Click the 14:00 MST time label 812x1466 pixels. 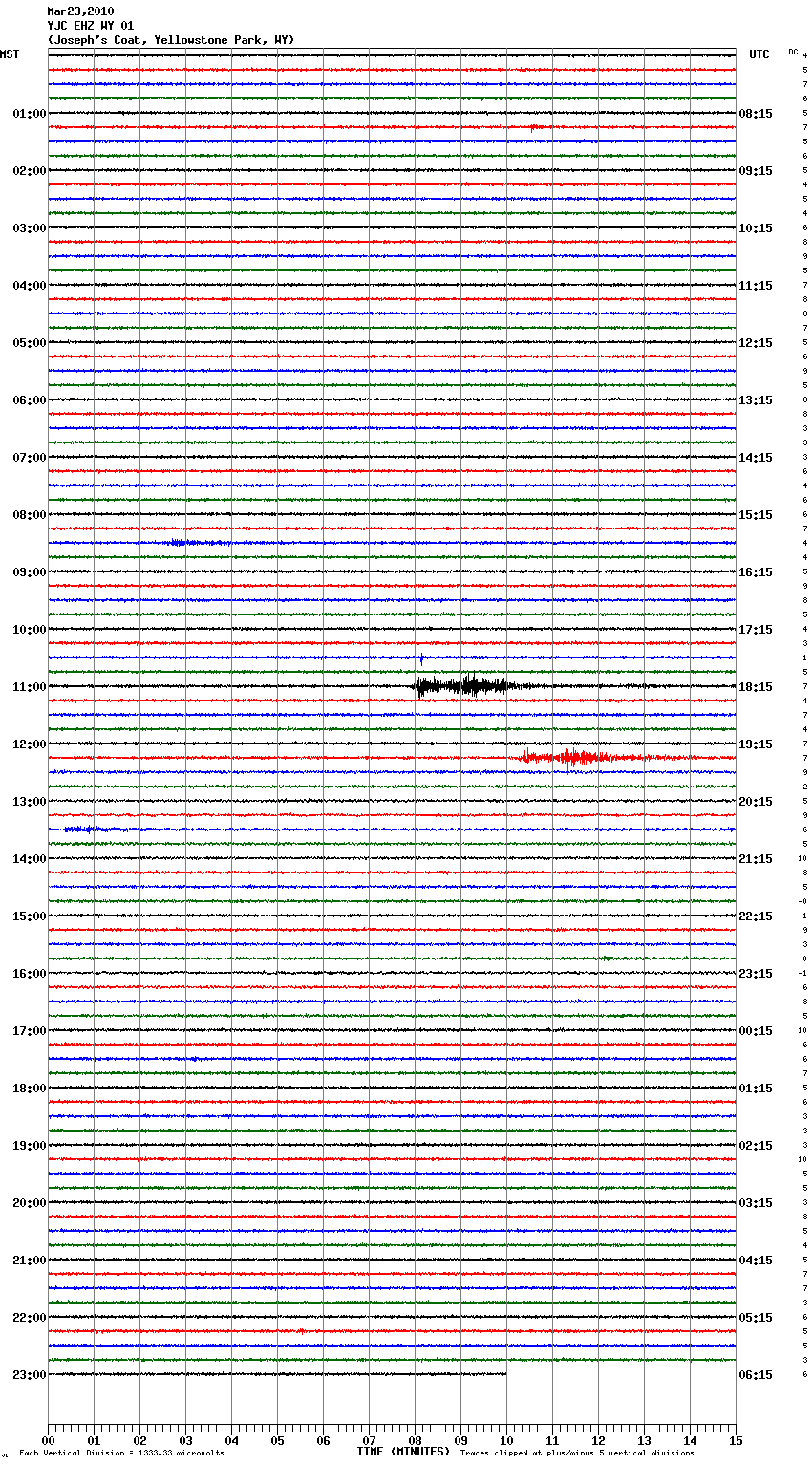pos(30,859)
